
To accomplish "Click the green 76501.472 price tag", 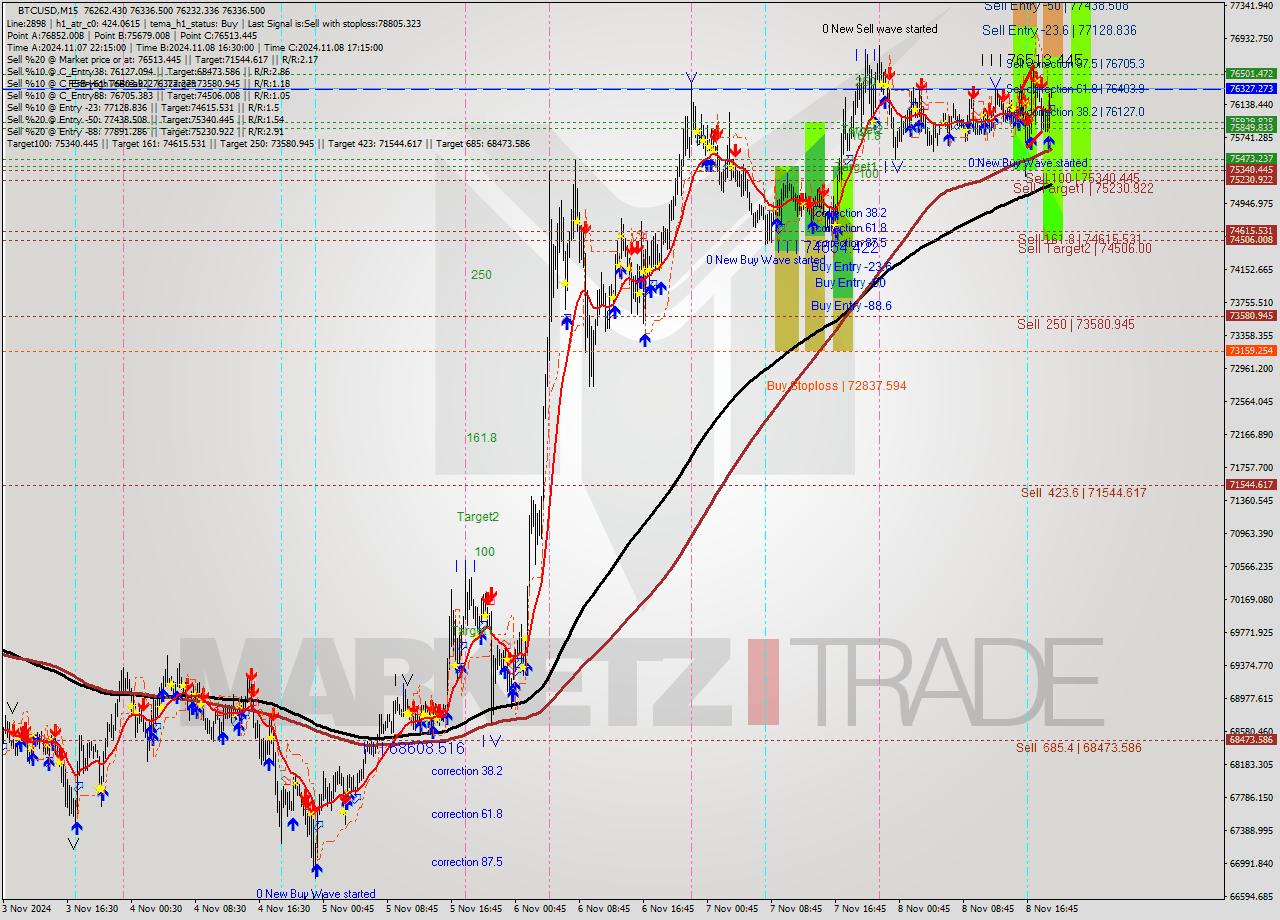I will pos(1250,73).
